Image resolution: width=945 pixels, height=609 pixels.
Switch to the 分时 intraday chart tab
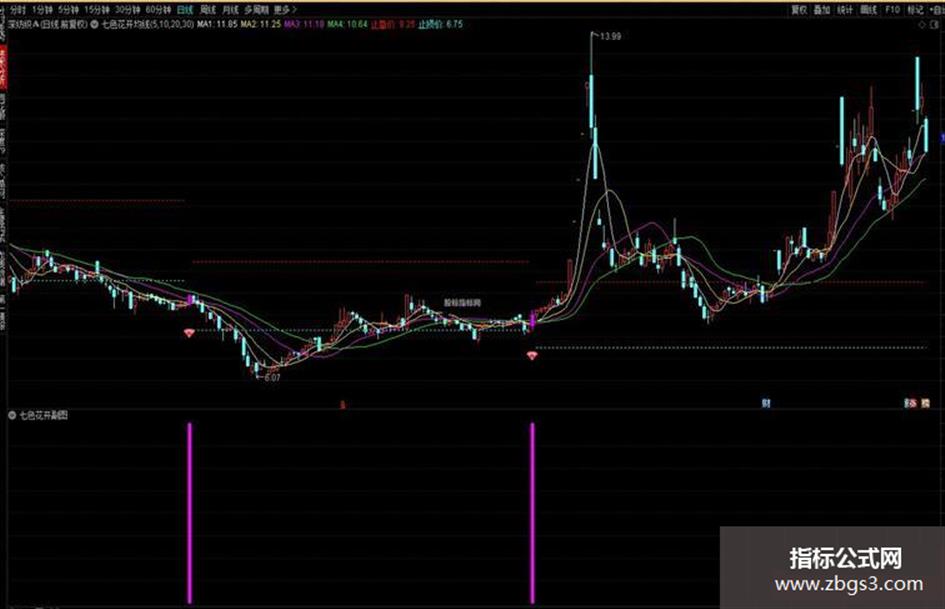(18, 10)
